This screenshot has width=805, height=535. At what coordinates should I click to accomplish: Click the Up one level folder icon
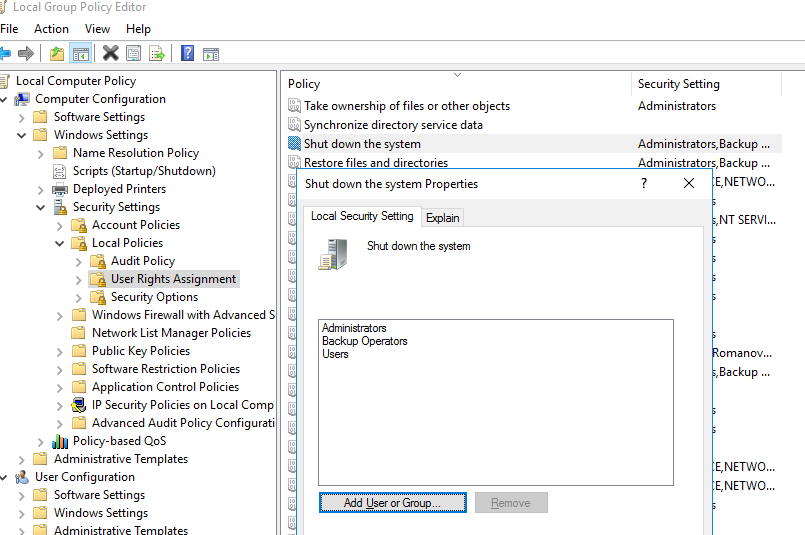[57, 53]
